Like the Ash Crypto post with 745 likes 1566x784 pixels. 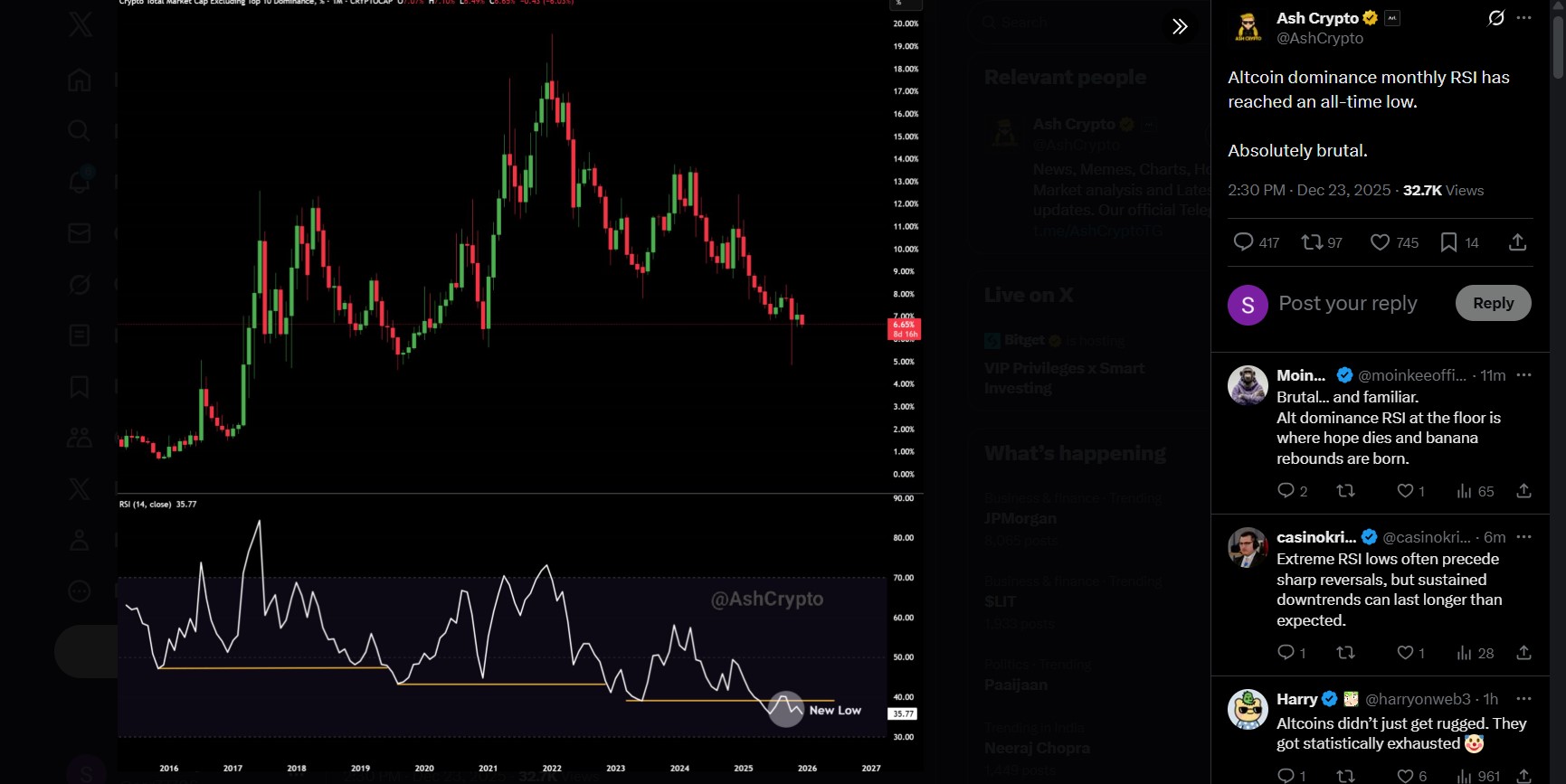[x=1380, y=242]
